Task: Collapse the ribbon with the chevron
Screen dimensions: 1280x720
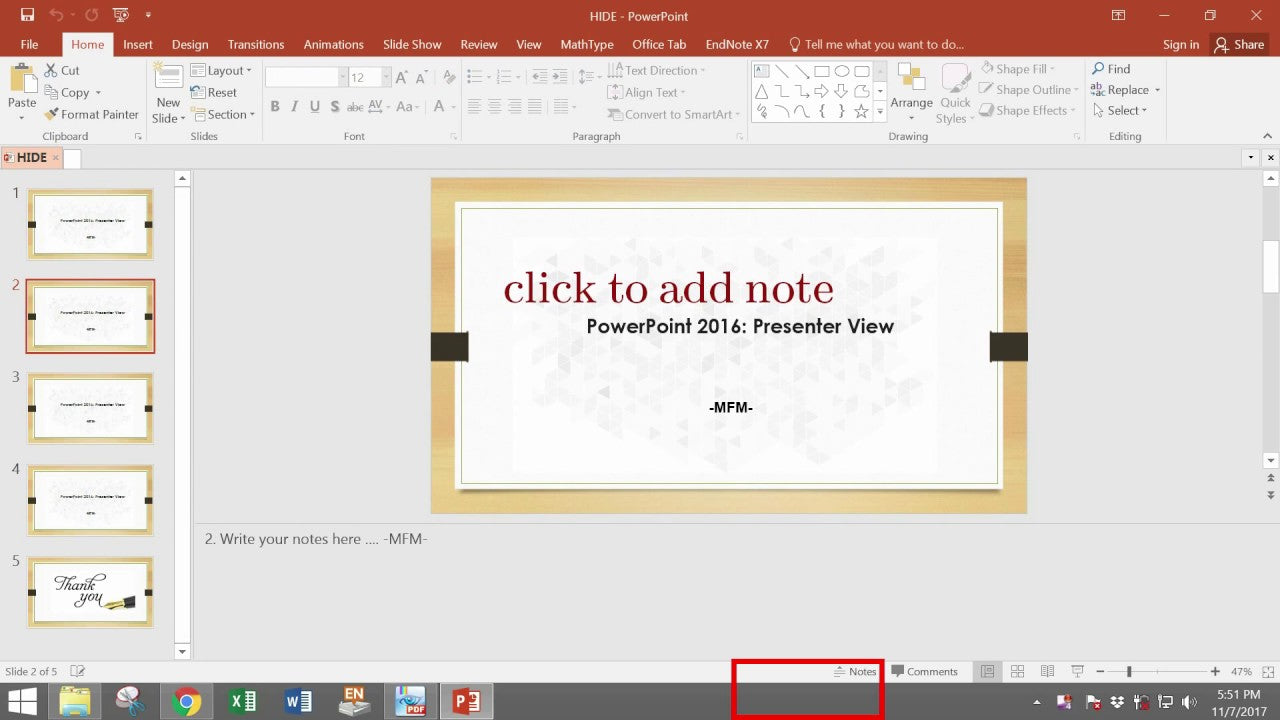Action: pyautogui.click(x=1267, y=136)
